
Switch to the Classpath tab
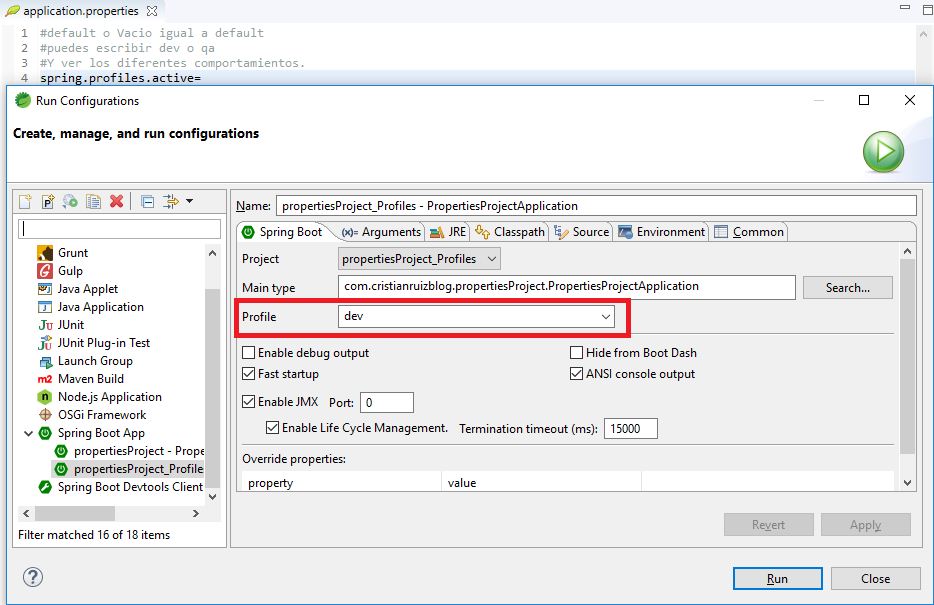[510, 232]
